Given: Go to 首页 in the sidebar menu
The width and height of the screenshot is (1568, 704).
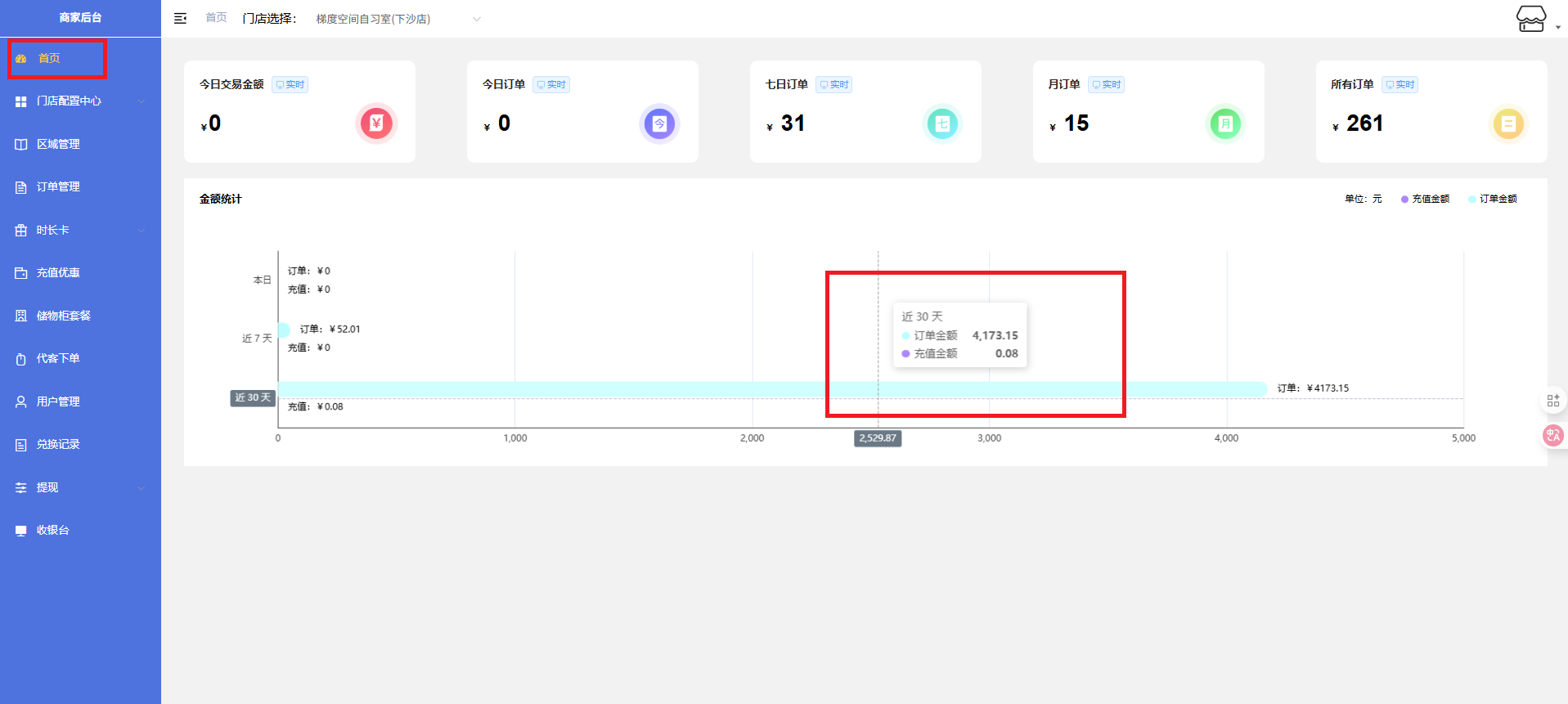Looking at the screenshot, I should (80, 59).
